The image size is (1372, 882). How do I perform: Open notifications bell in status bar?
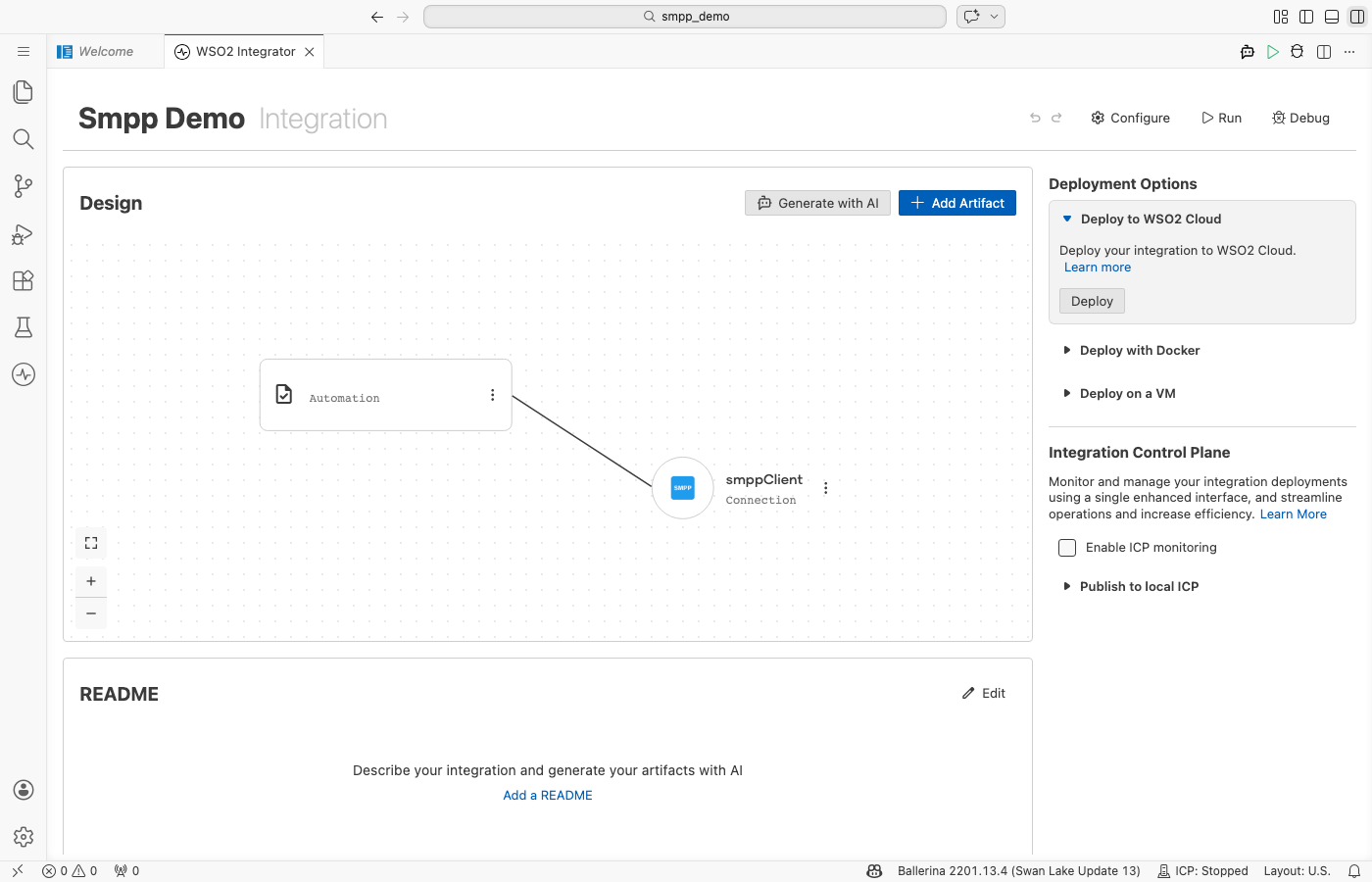coord(1354,871)
